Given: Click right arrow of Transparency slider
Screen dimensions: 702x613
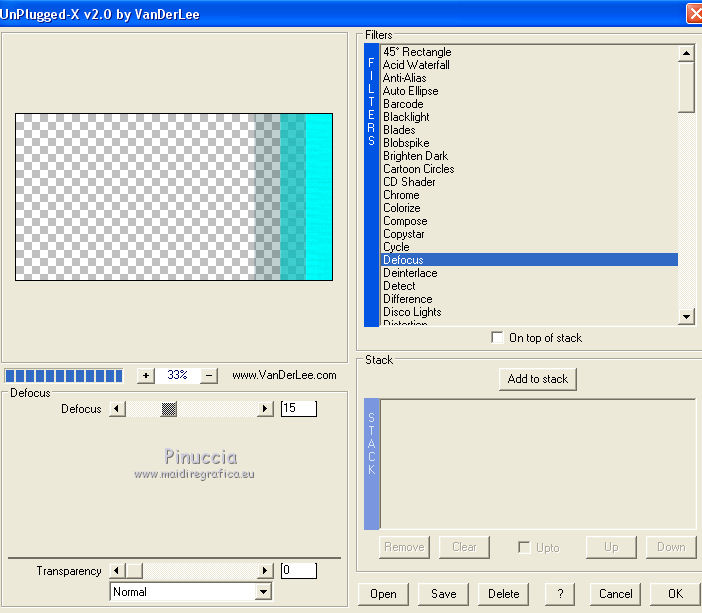Looking at the screenshot, I should (265, 570).
